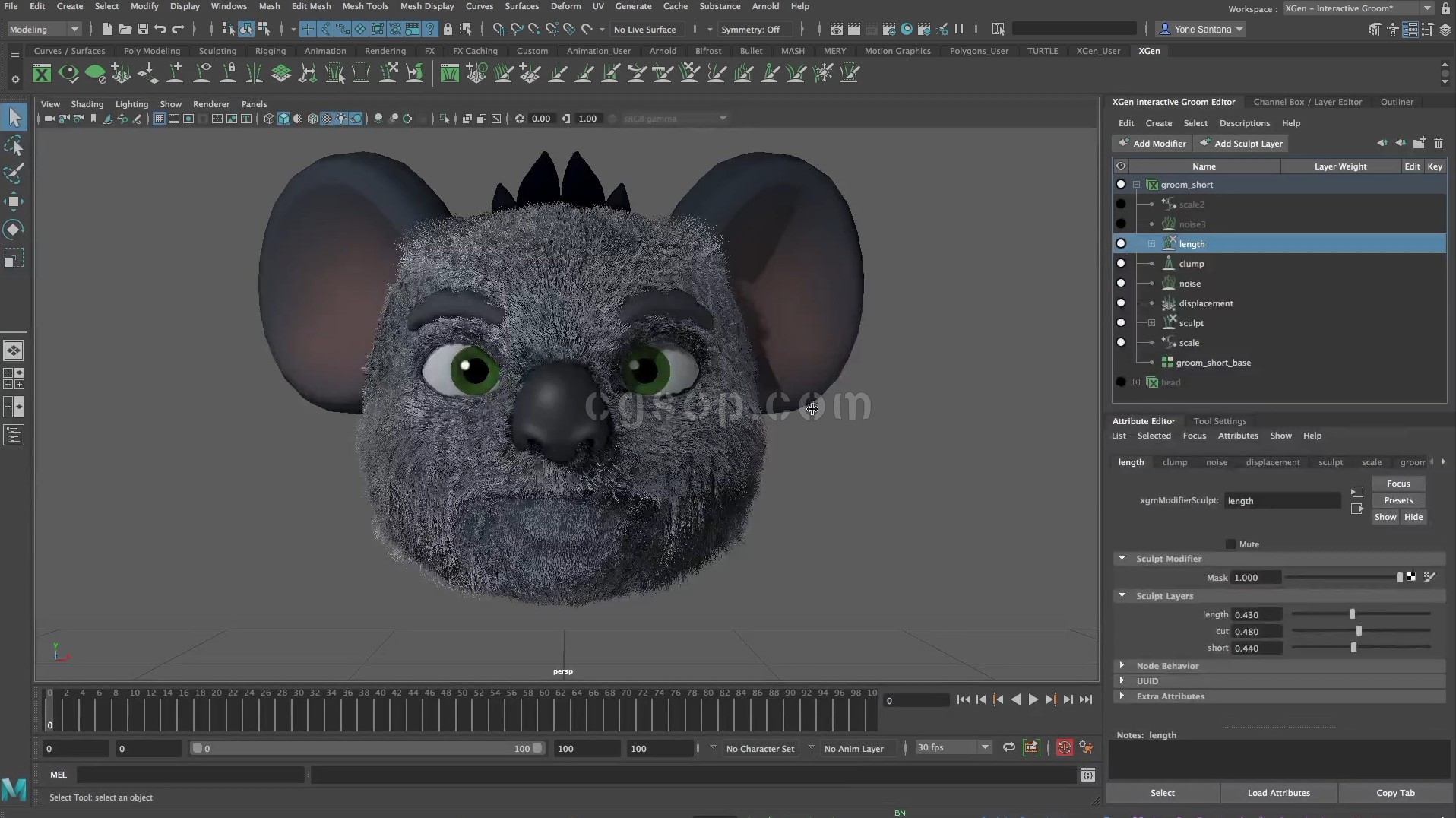Expand the Node Behavior section
Image resolution: width=1456 pixels, height=818 pixels.
point(1122,666)
